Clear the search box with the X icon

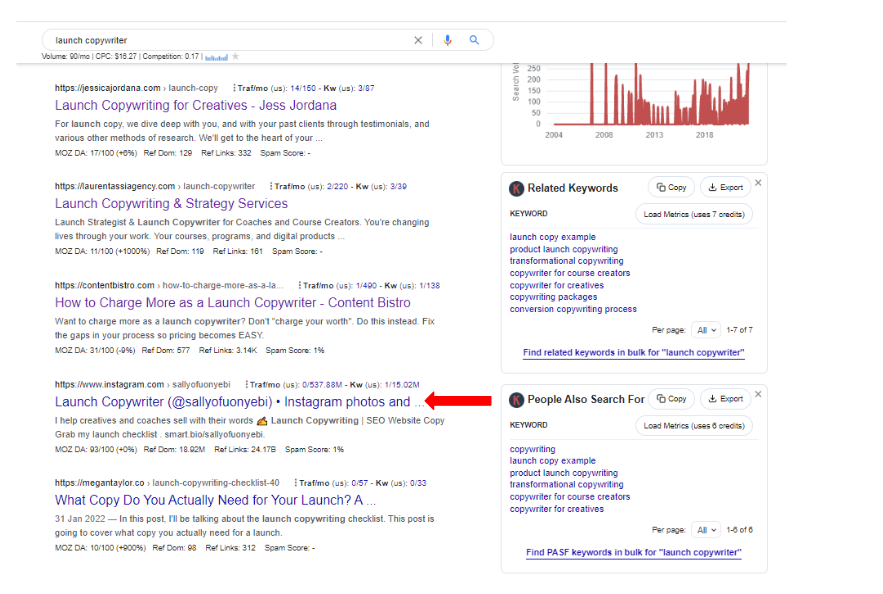click(419, 40)
